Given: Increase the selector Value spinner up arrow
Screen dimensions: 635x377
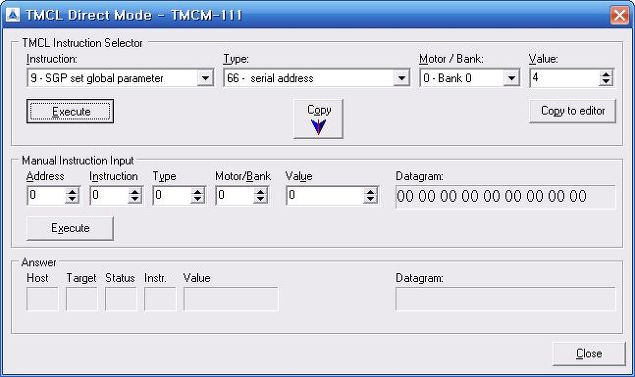Looking at the screenshot, I should click(x=606, y=75).
